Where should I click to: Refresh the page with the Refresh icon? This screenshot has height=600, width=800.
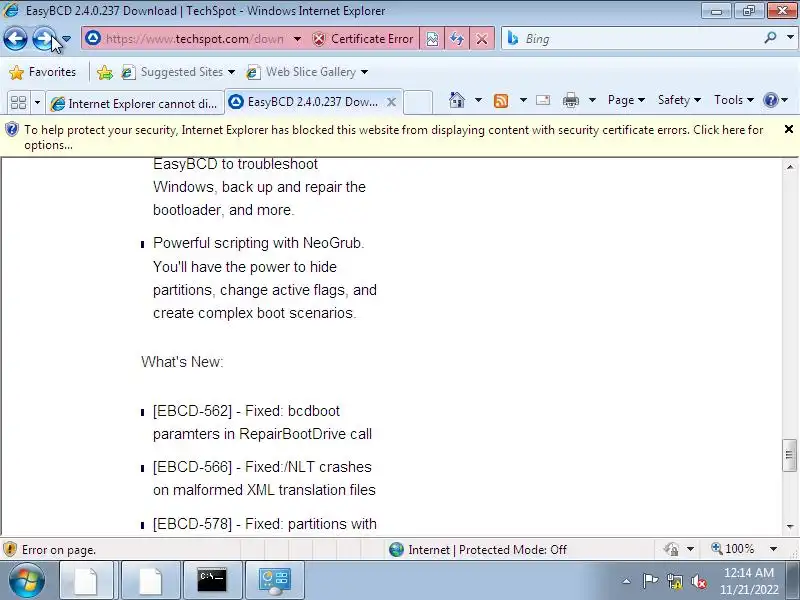click(x=457, y=39)
